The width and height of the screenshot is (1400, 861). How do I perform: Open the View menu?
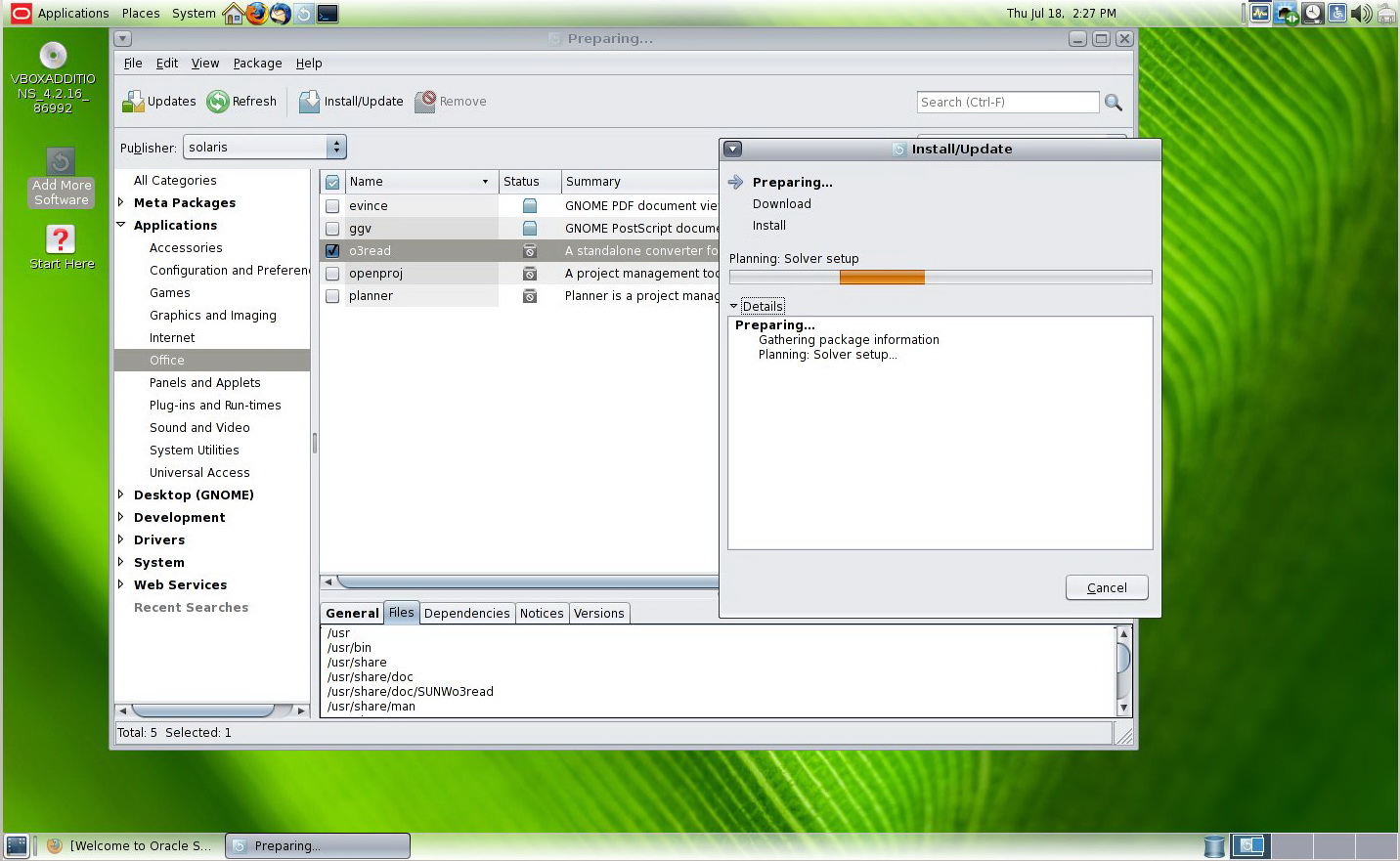(205, 63)
